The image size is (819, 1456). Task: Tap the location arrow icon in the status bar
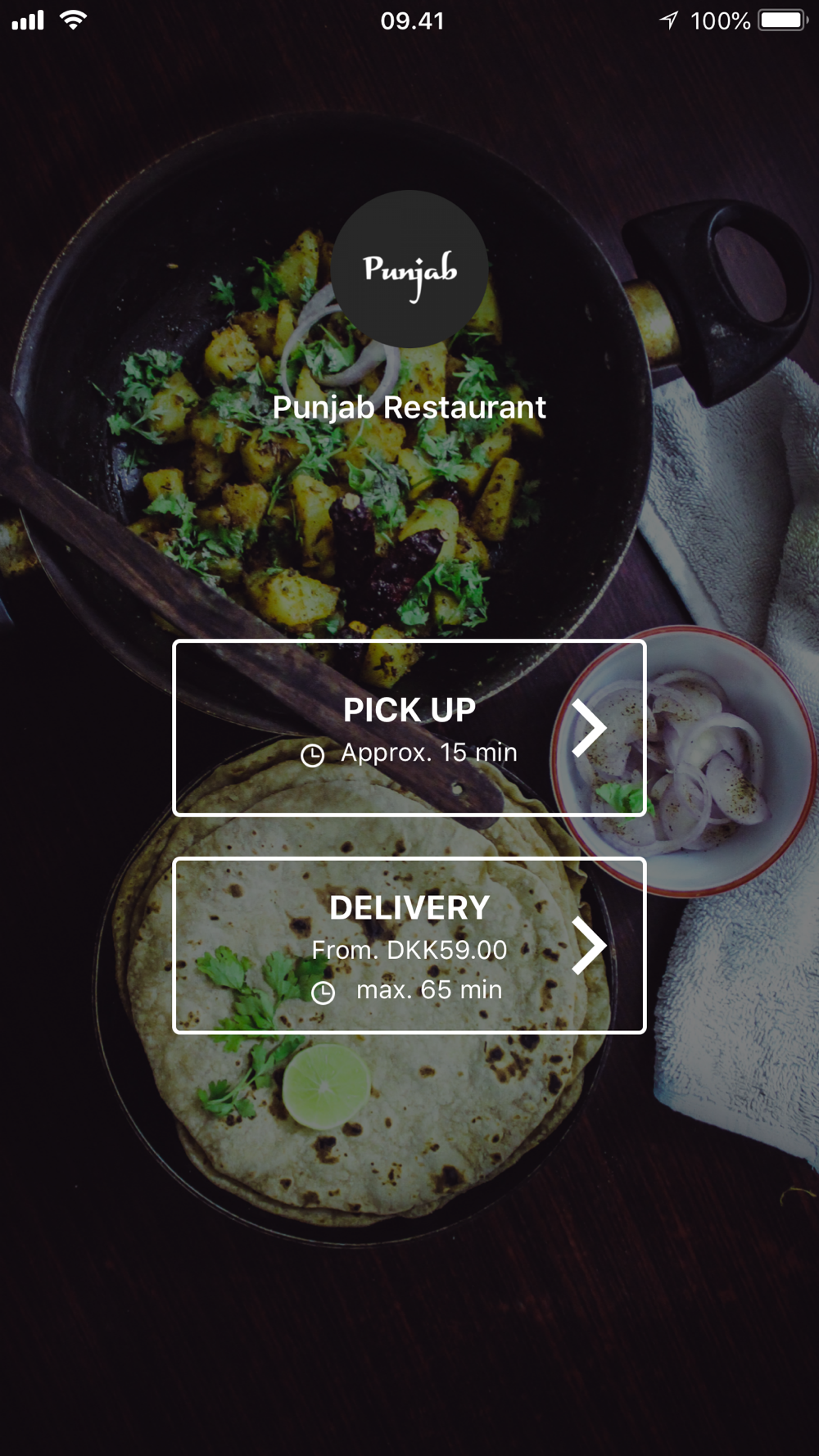click(x=669, y=20)
